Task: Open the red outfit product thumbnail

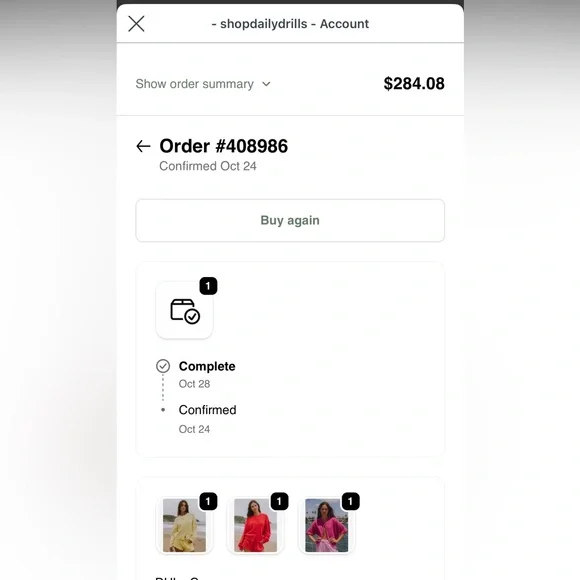Action: click(x=256, y=525)
